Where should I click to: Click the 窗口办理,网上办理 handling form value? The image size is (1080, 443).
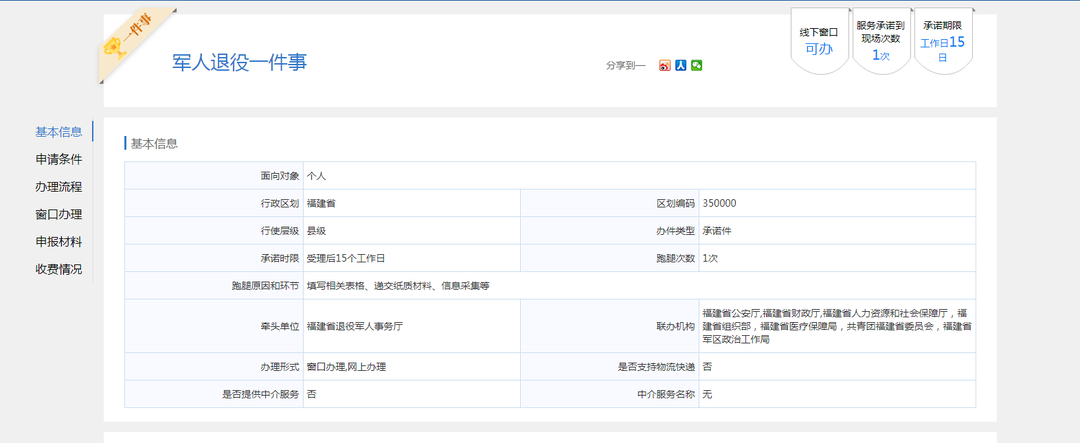[346, 367]
